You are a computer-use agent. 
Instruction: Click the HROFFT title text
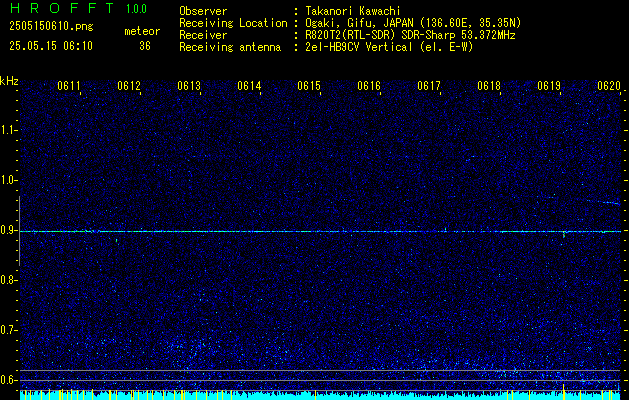point(62,8)
